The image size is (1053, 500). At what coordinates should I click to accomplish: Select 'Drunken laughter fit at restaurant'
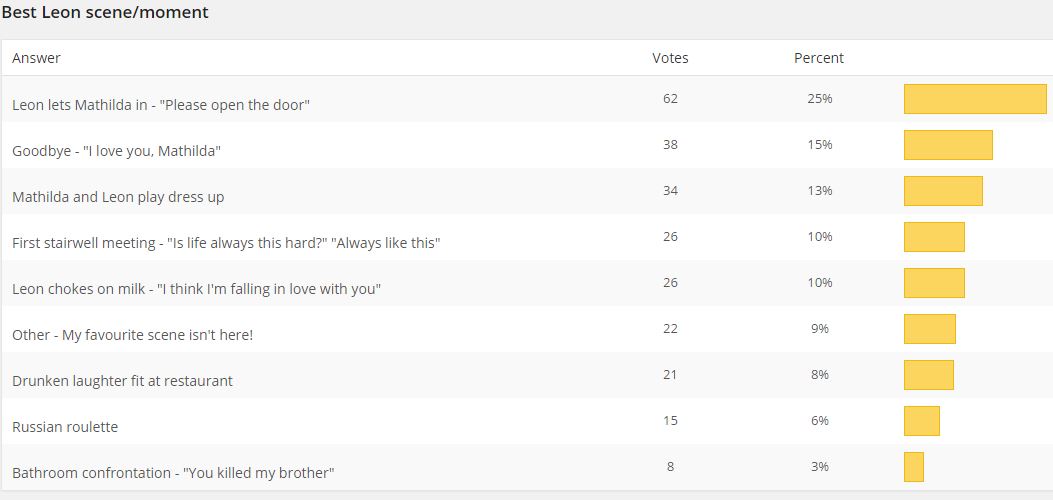tap(122, 381)
